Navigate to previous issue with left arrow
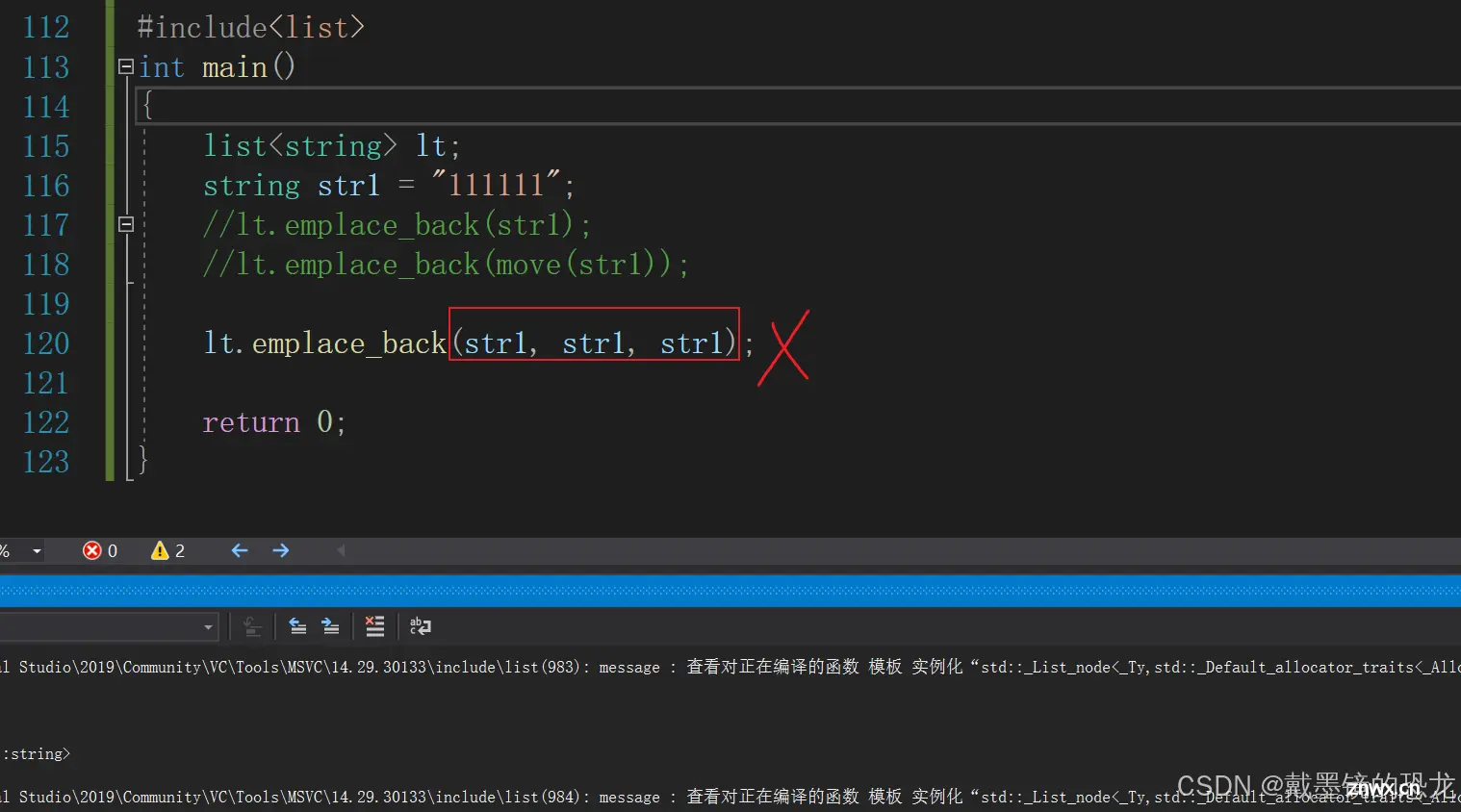Viewport: 1461px width, 812px height. pos(240,550)
